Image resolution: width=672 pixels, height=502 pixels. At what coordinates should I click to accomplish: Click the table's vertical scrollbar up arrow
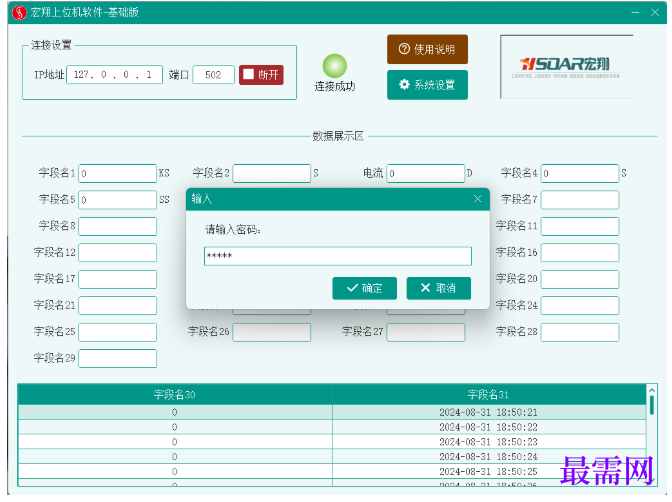point(651,390)
